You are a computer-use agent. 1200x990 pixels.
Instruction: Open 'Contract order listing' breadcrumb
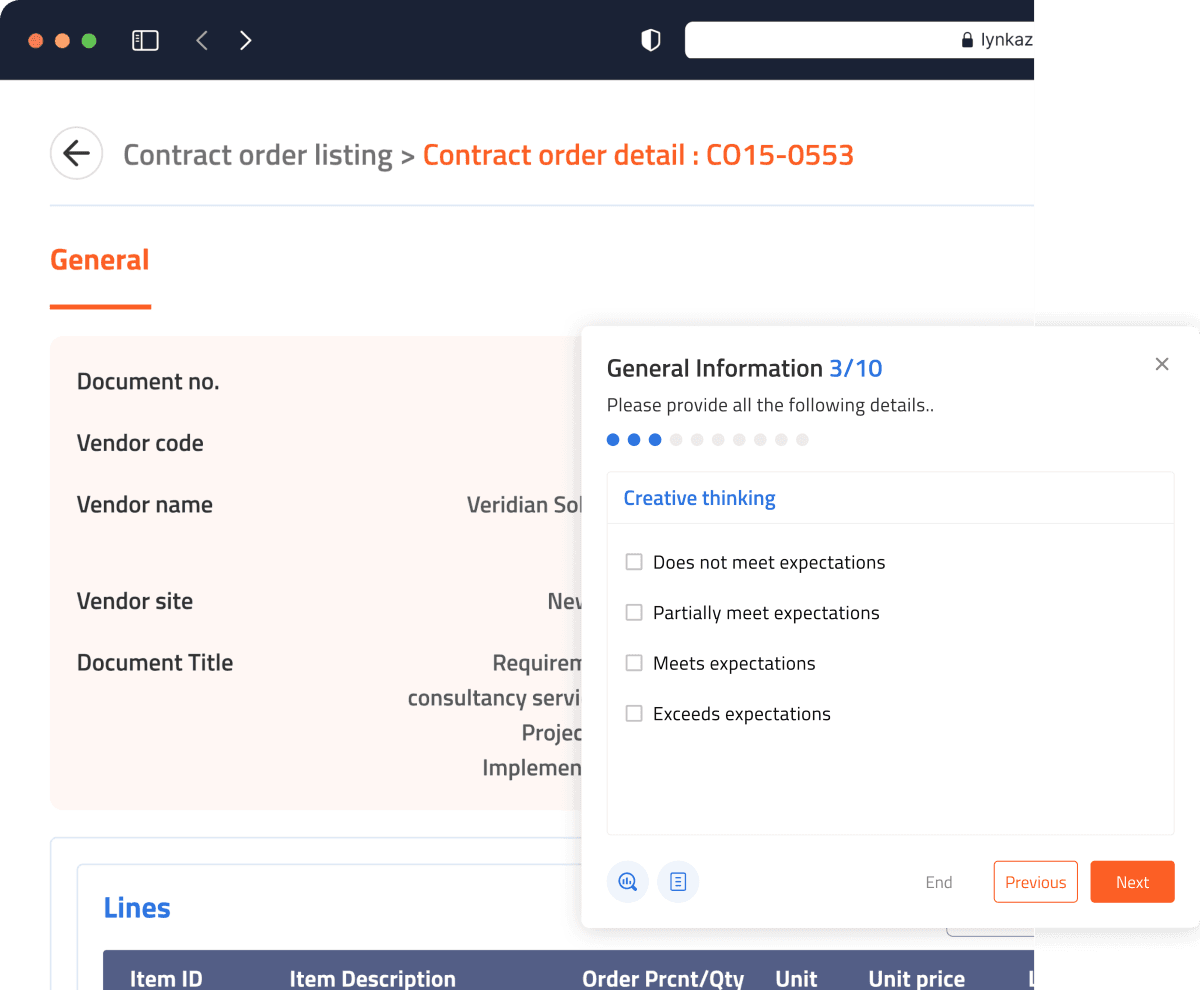[x=257, y=155]
